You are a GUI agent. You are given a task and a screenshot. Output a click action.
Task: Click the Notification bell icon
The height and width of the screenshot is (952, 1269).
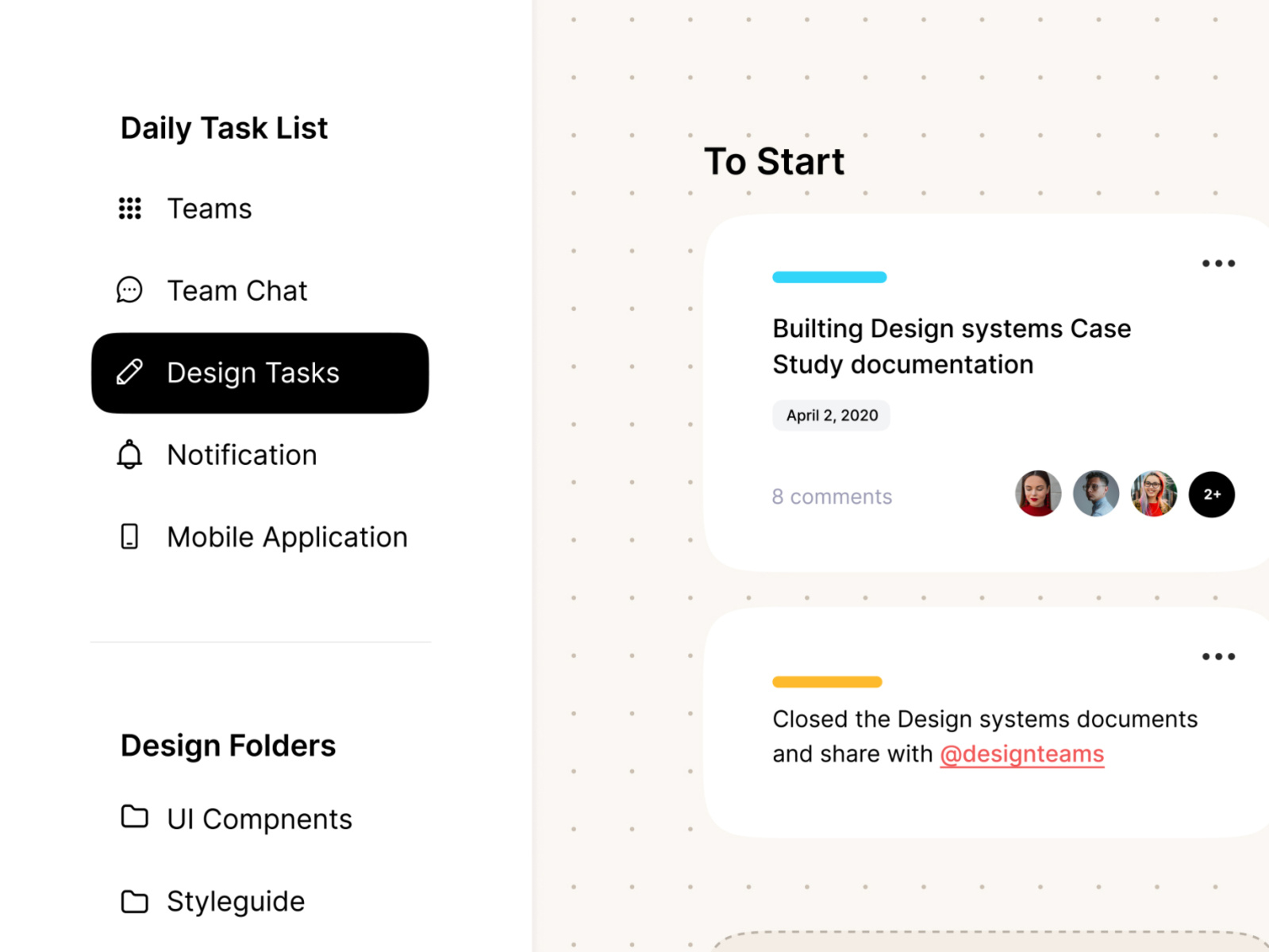click(129, 455)
